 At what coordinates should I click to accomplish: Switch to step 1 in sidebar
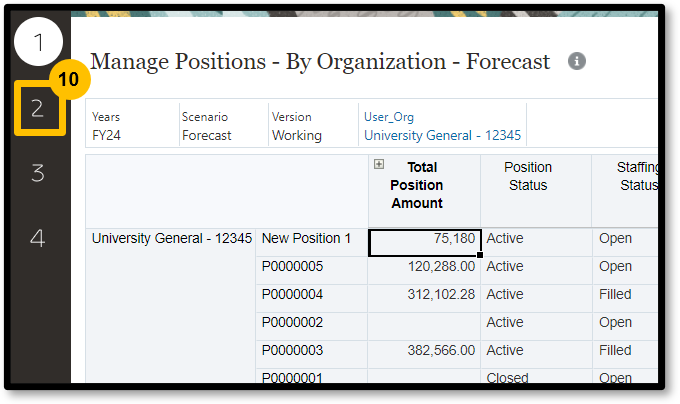tap(38, 43)
